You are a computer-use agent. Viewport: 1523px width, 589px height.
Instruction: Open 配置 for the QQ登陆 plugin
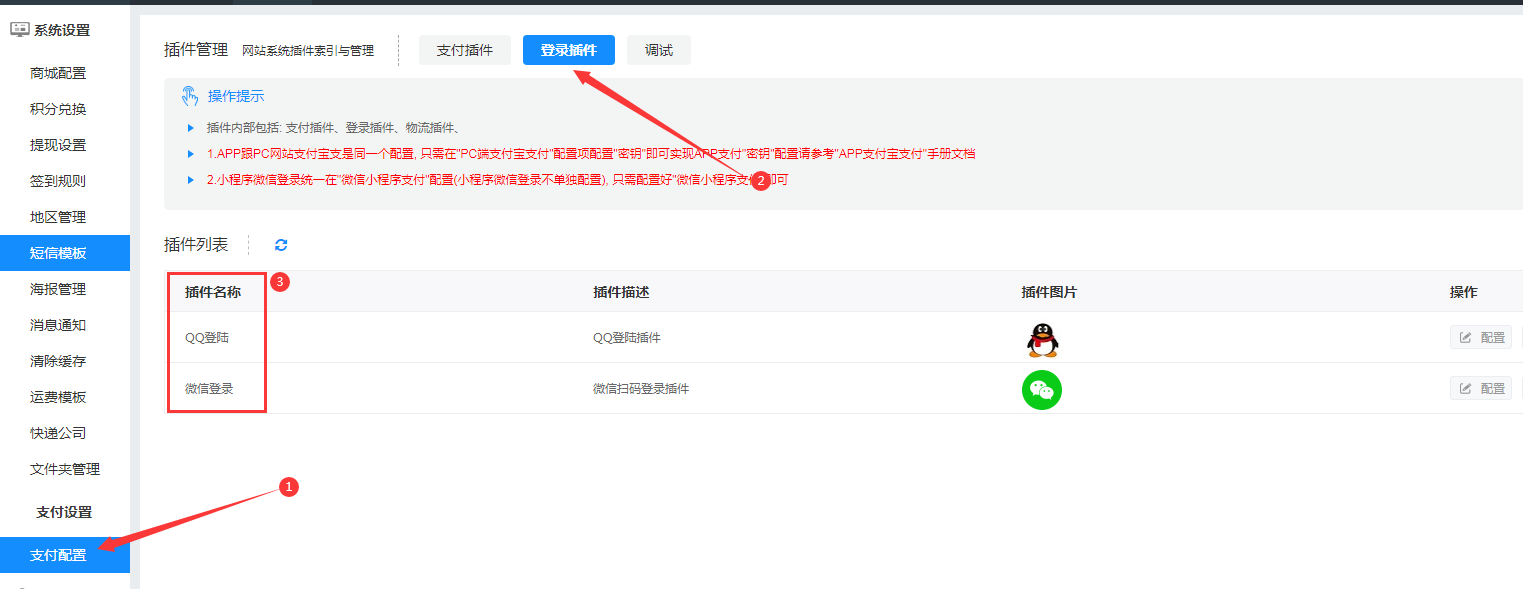pos(1480,337)
